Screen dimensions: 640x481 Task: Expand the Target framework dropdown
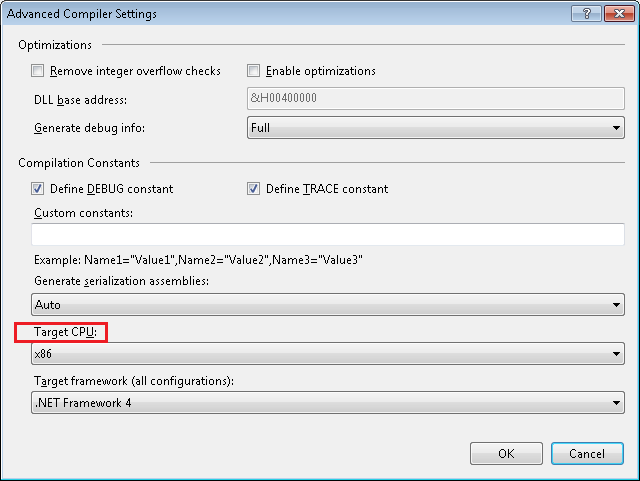click(328, 403)
